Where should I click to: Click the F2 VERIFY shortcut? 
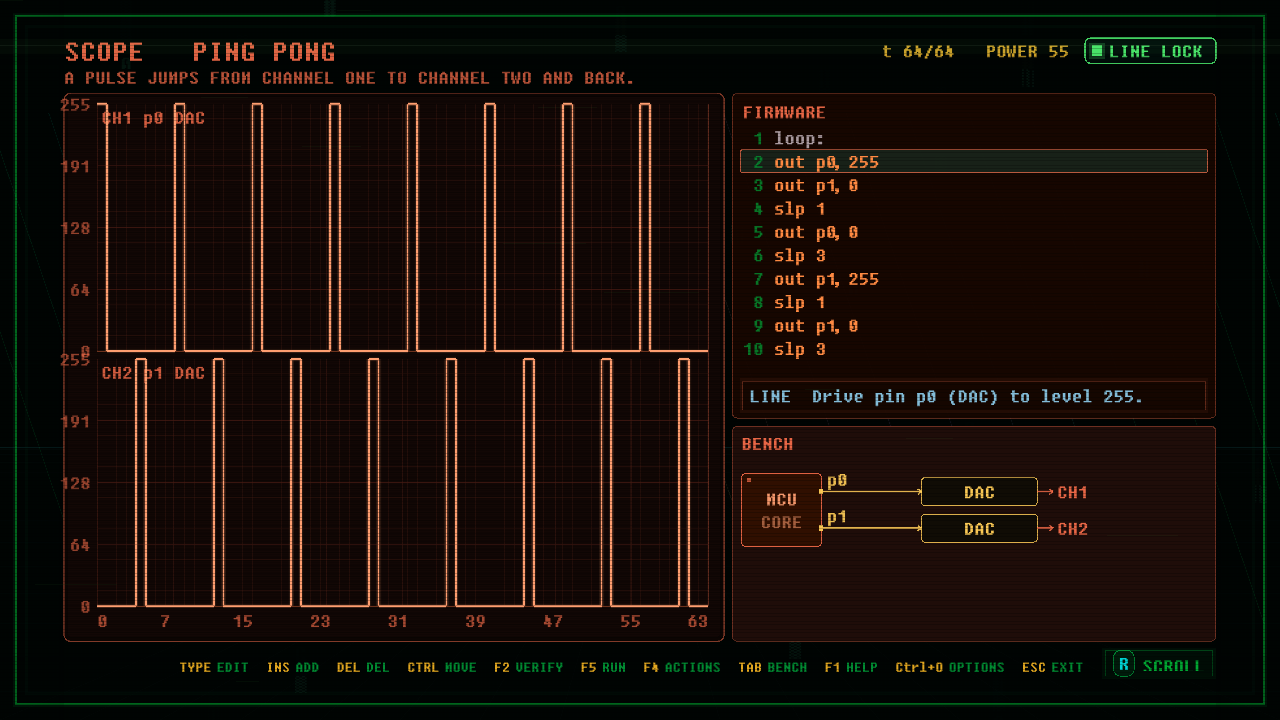[x=528, y=667]
